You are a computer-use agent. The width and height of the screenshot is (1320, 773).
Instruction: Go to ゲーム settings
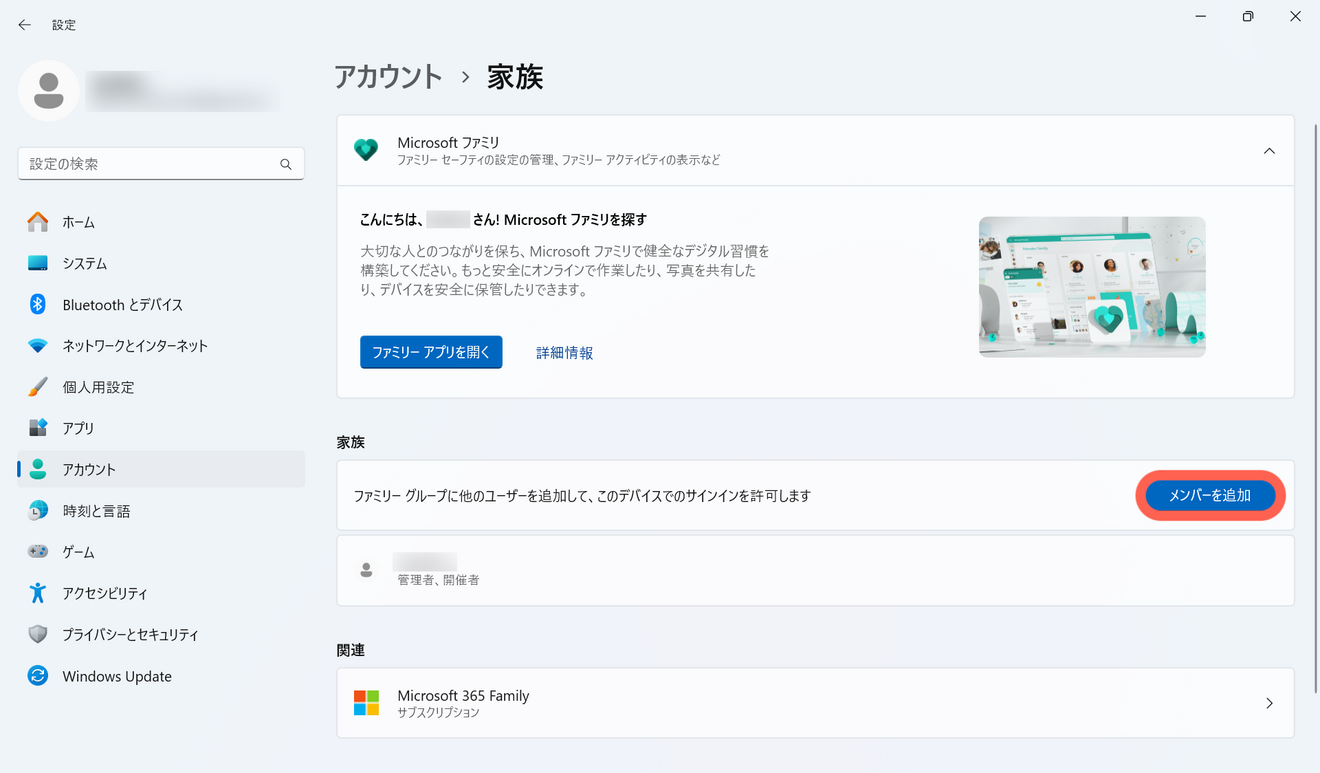161,552
